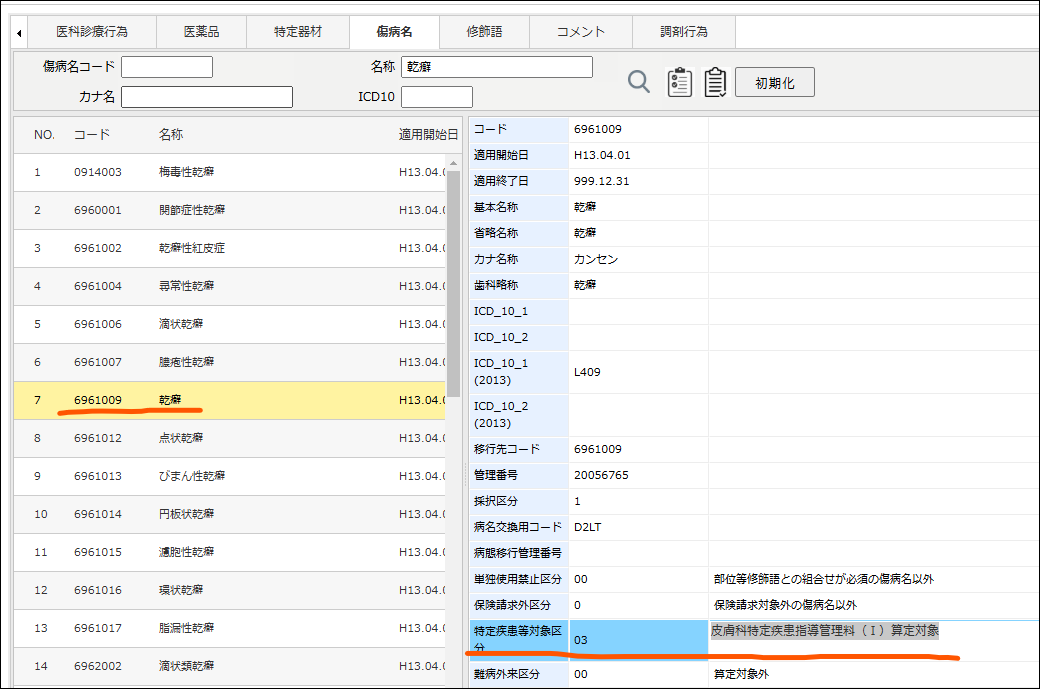Click the 特定疾患等対象区分 label cell

519,640
